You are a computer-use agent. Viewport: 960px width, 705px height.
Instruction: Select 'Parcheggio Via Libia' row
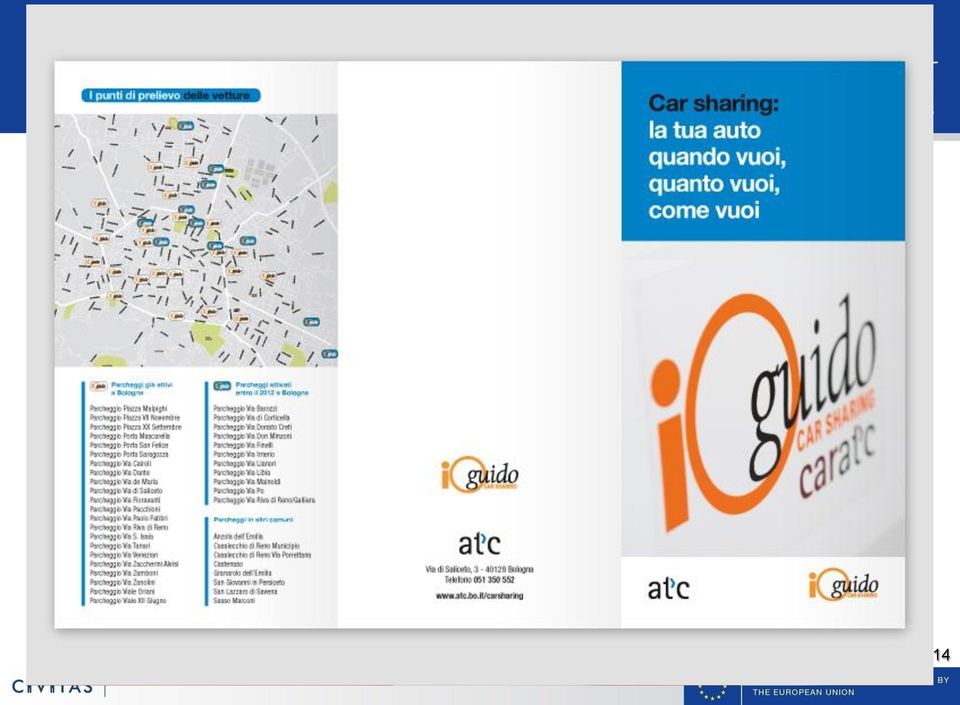(242, 472)
